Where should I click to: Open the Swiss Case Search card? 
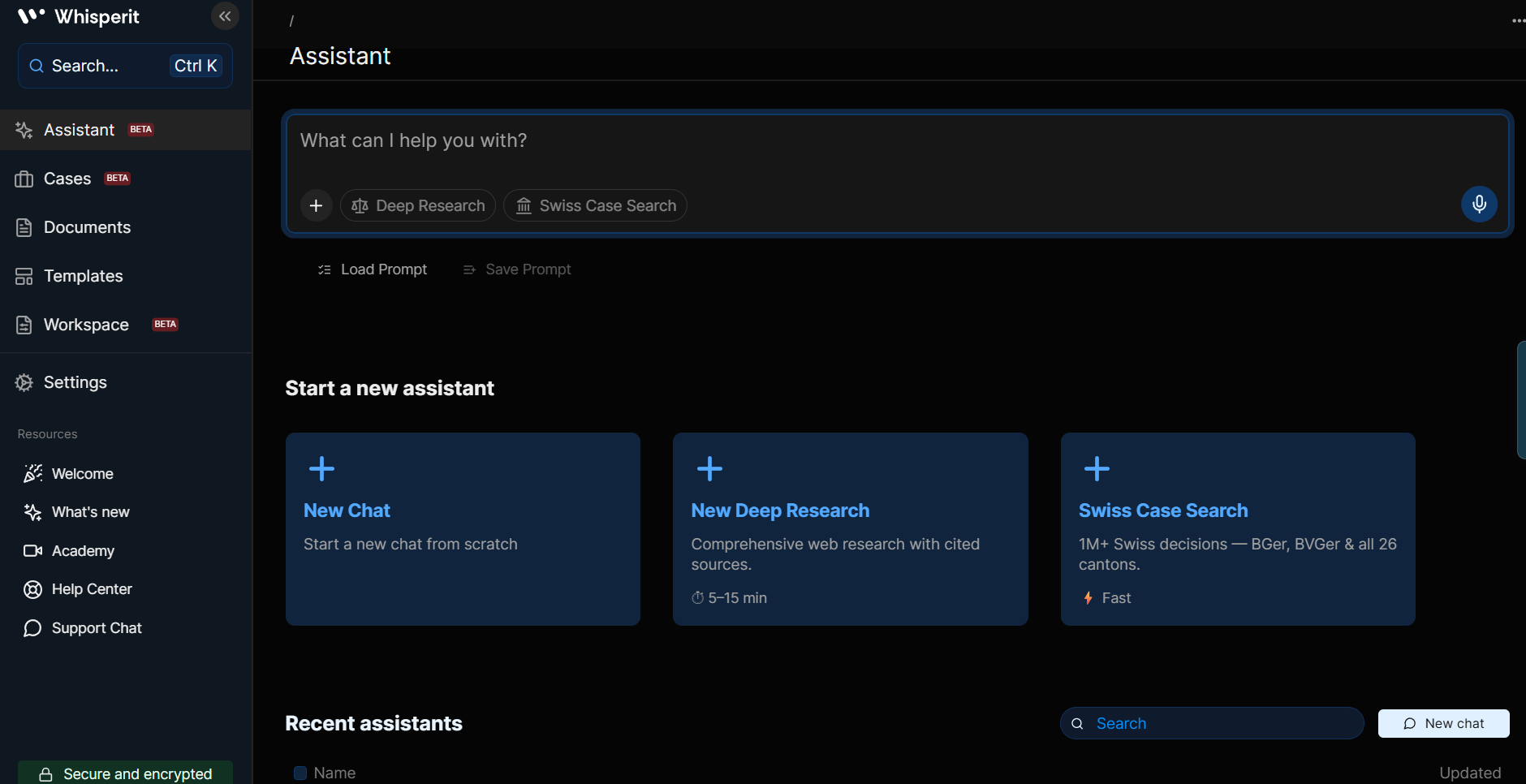coord(1238,529)
